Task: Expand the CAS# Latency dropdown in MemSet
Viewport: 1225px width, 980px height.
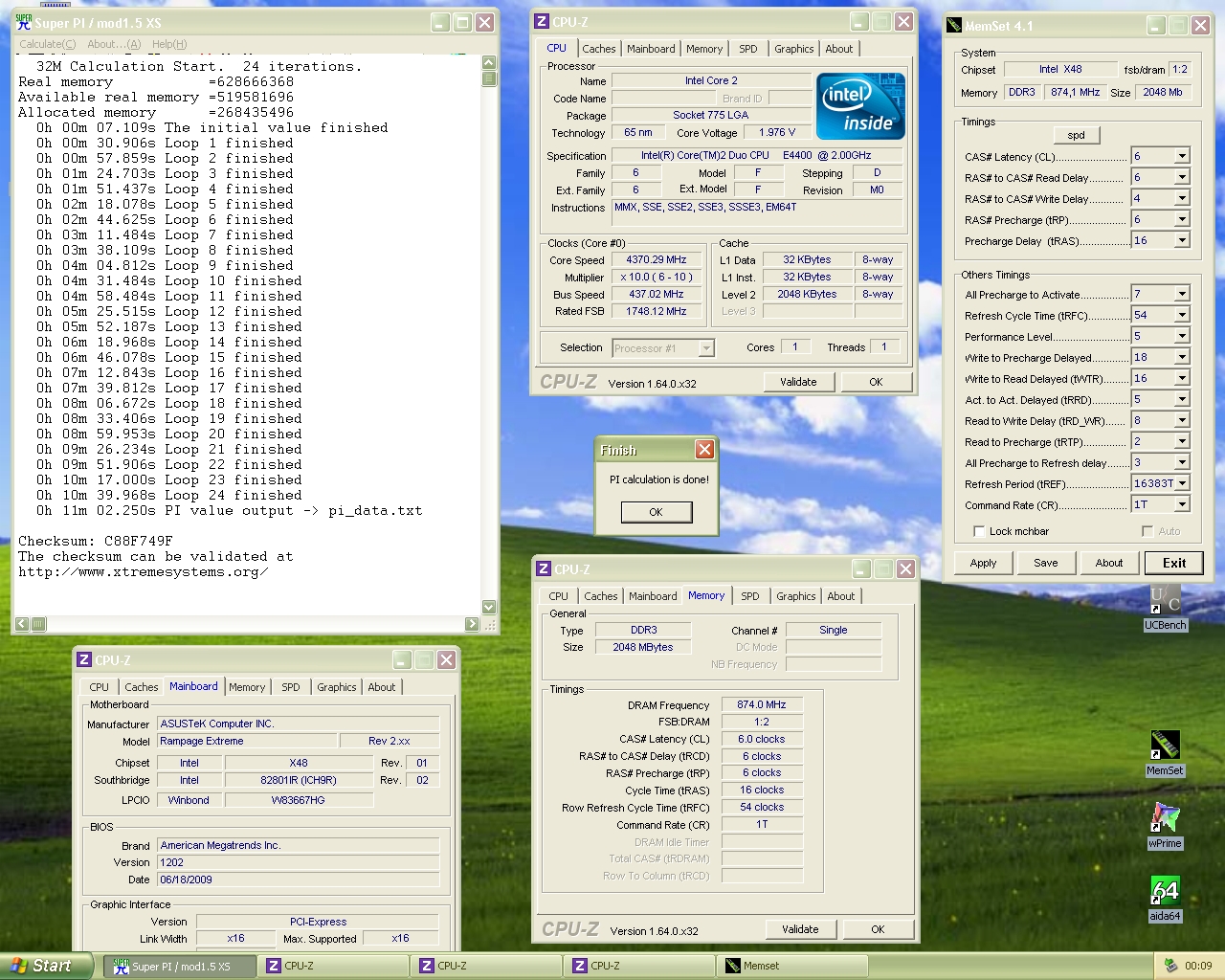Action: pos(1182,156)
